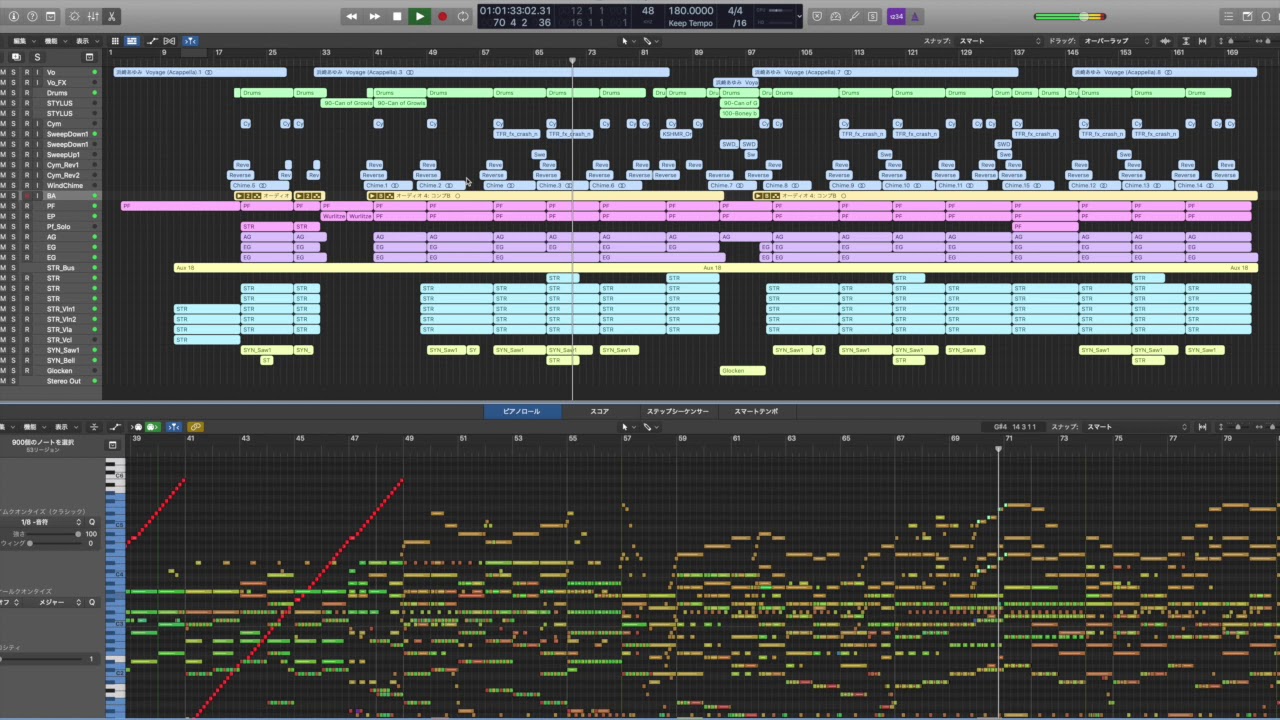Switch to the スコア editor tab
The width and height of the screenshot is (1280, 720).
coord(599,411)
